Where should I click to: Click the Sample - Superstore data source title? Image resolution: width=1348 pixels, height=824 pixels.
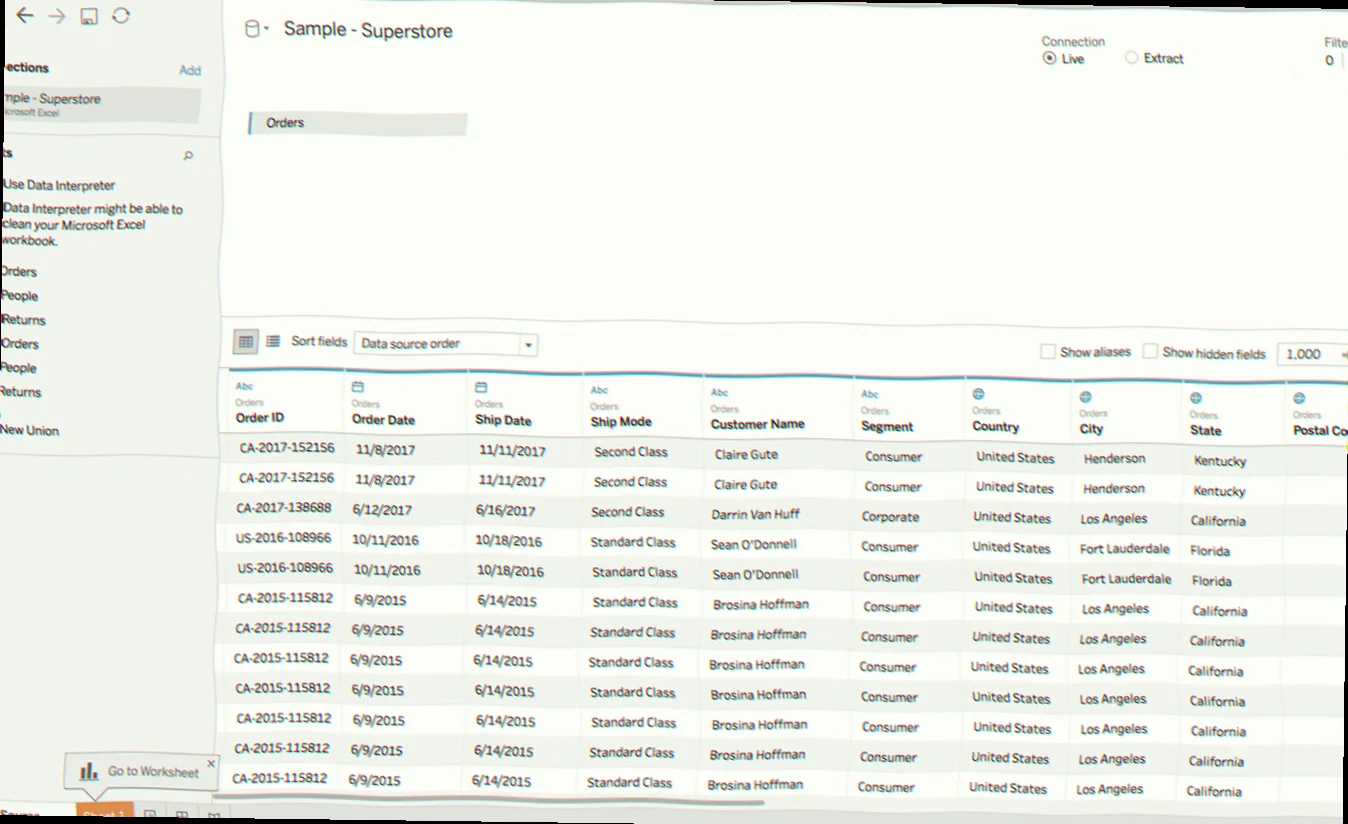pyautogui.click(x=368, y=30)
